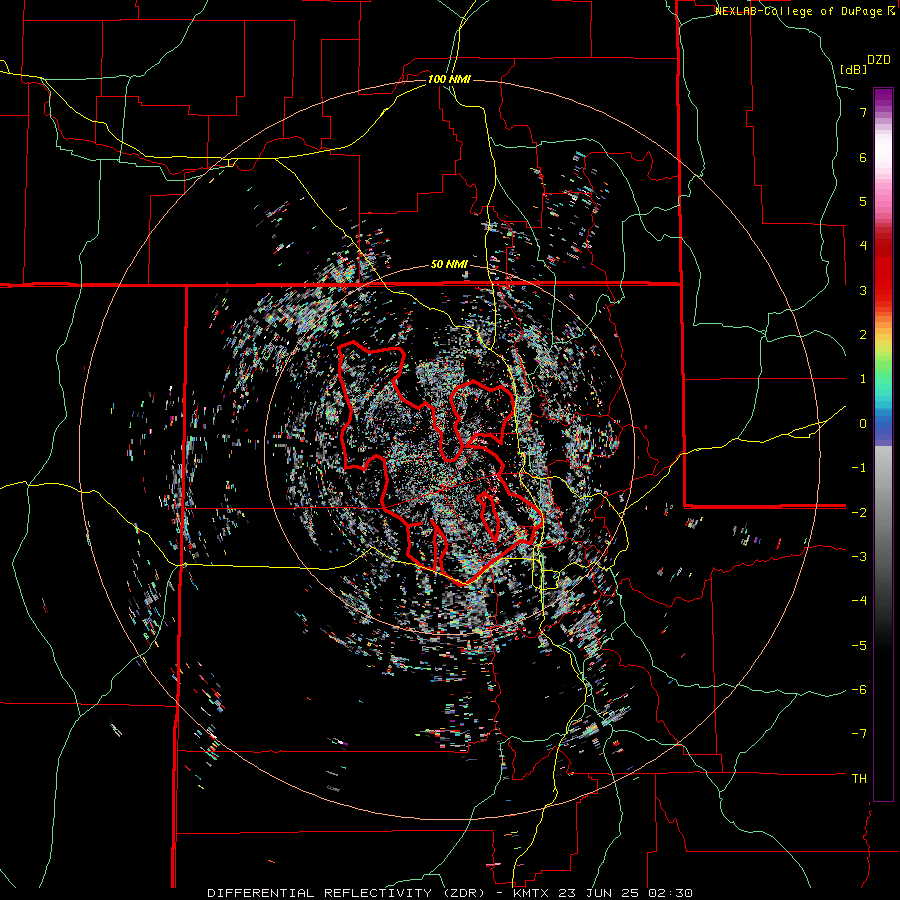Select the -2 value on the scale

[x=859, y=512]
